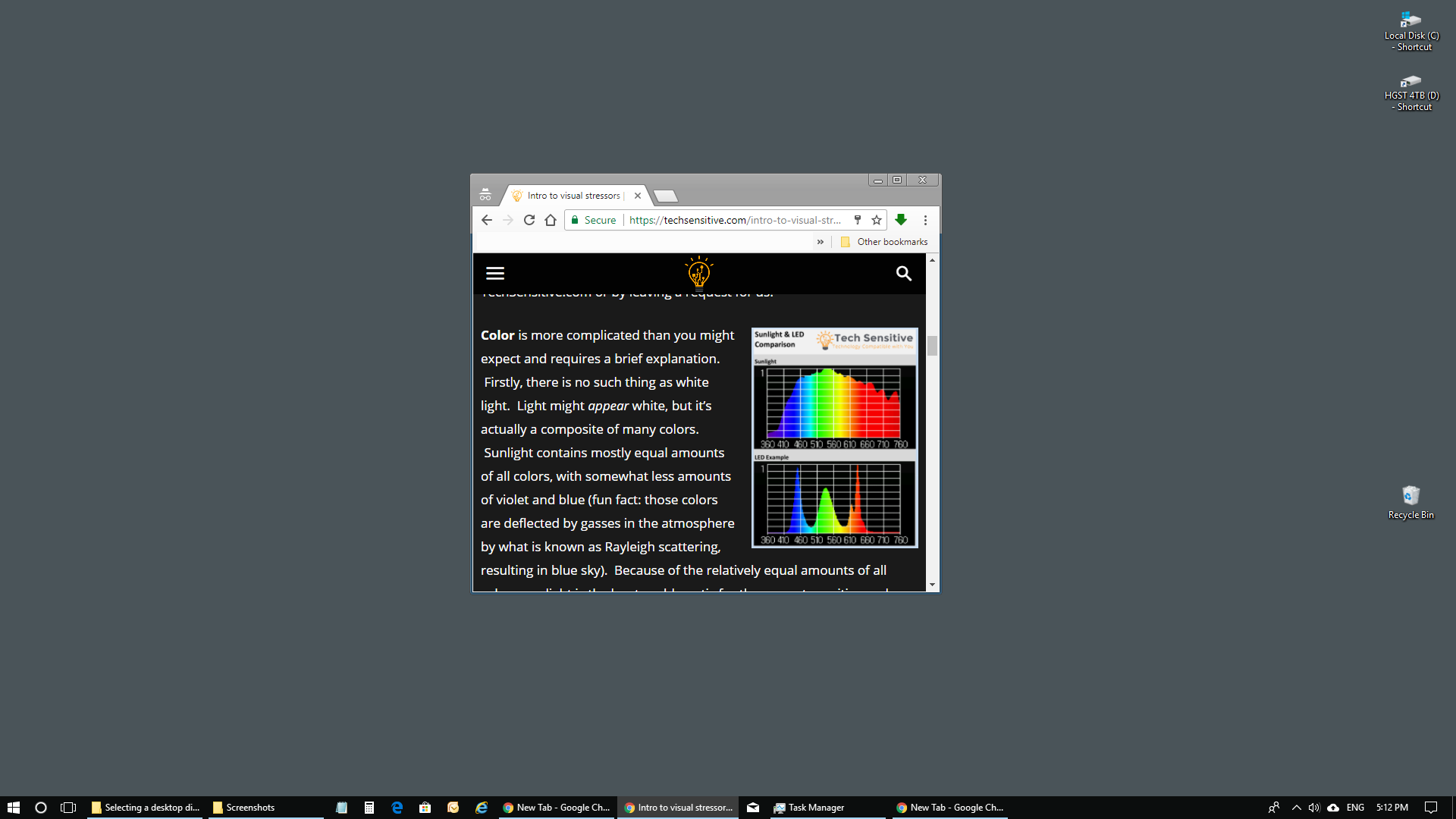Go to the browser home page
This screenshot has height=819, width=1456.
[x=551, y=220]
